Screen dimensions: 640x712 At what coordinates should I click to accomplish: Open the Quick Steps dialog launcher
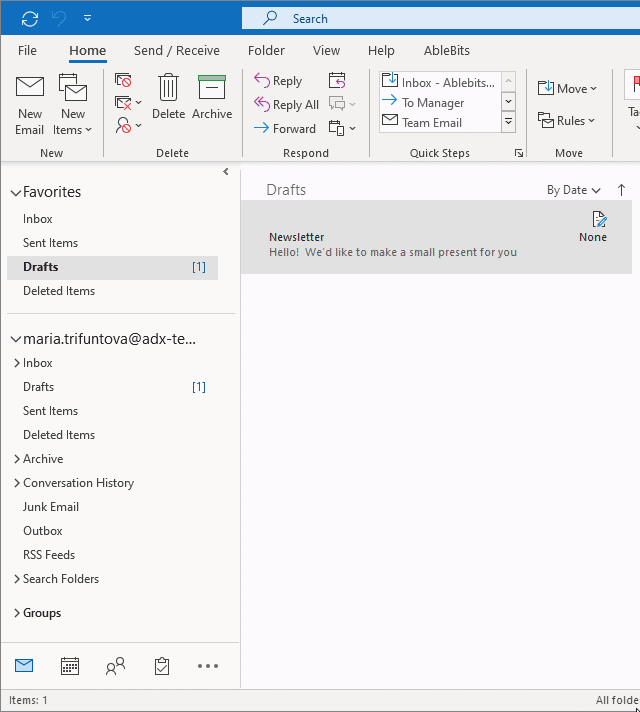519,153
